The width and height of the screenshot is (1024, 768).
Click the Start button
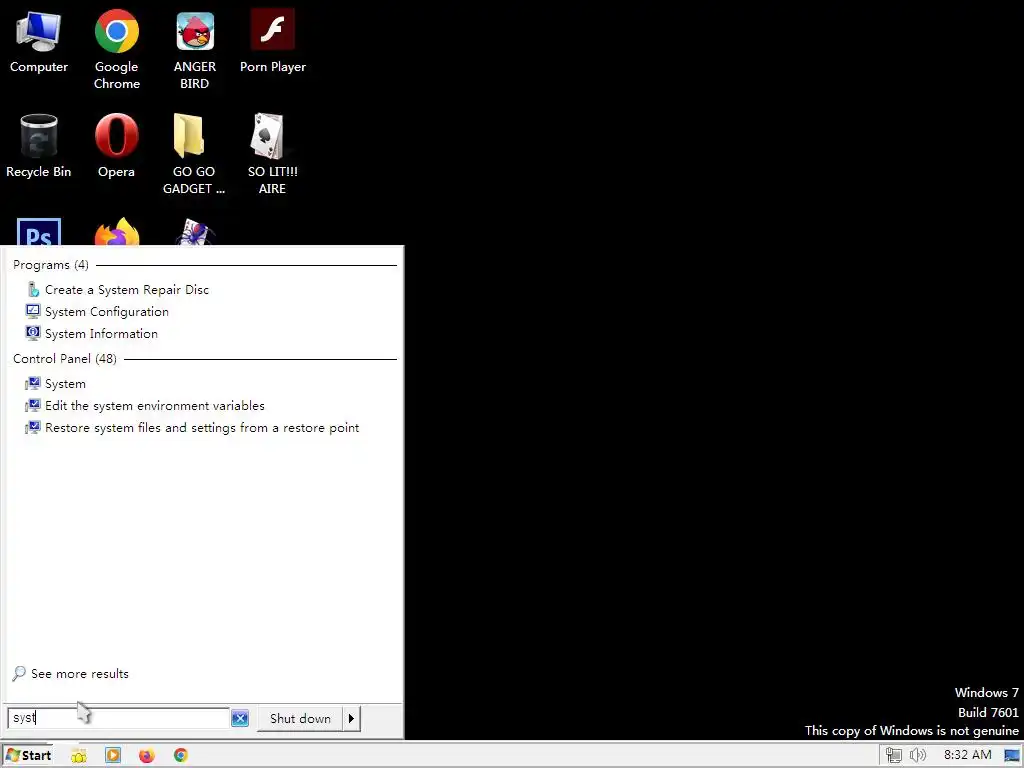(x=28, y=755)
